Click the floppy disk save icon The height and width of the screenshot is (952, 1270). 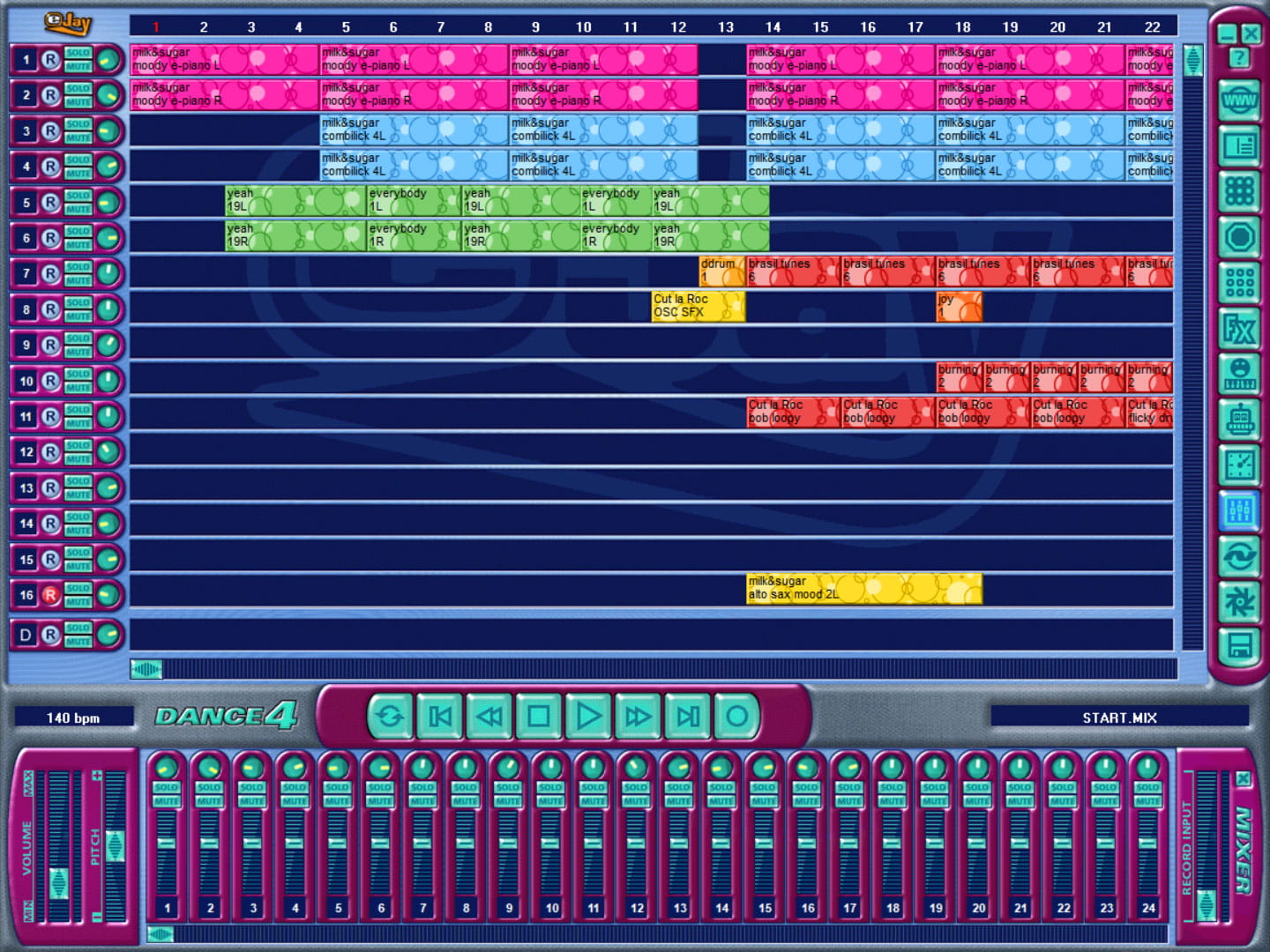click(1239, 648)
